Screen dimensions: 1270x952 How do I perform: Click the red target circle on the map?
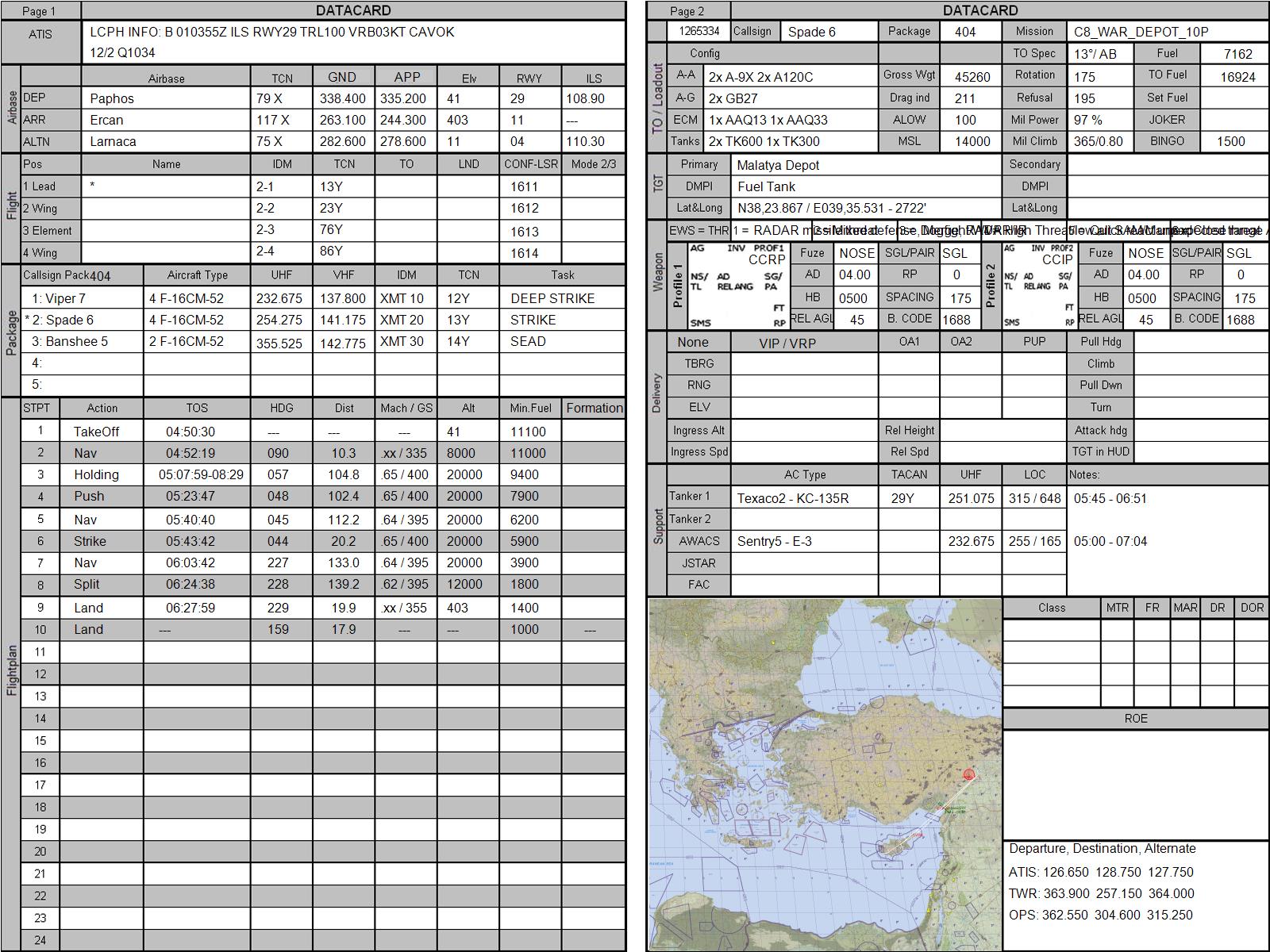968,774
